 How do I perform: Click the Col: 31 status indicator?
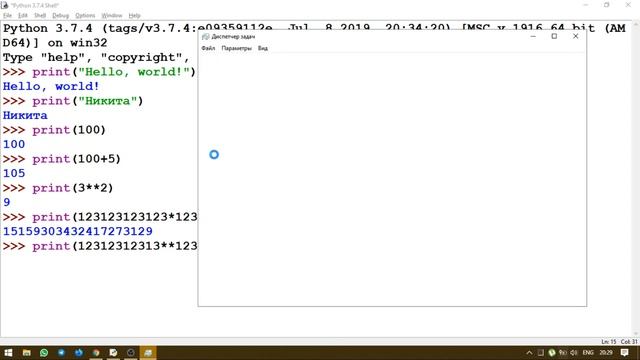629,342
